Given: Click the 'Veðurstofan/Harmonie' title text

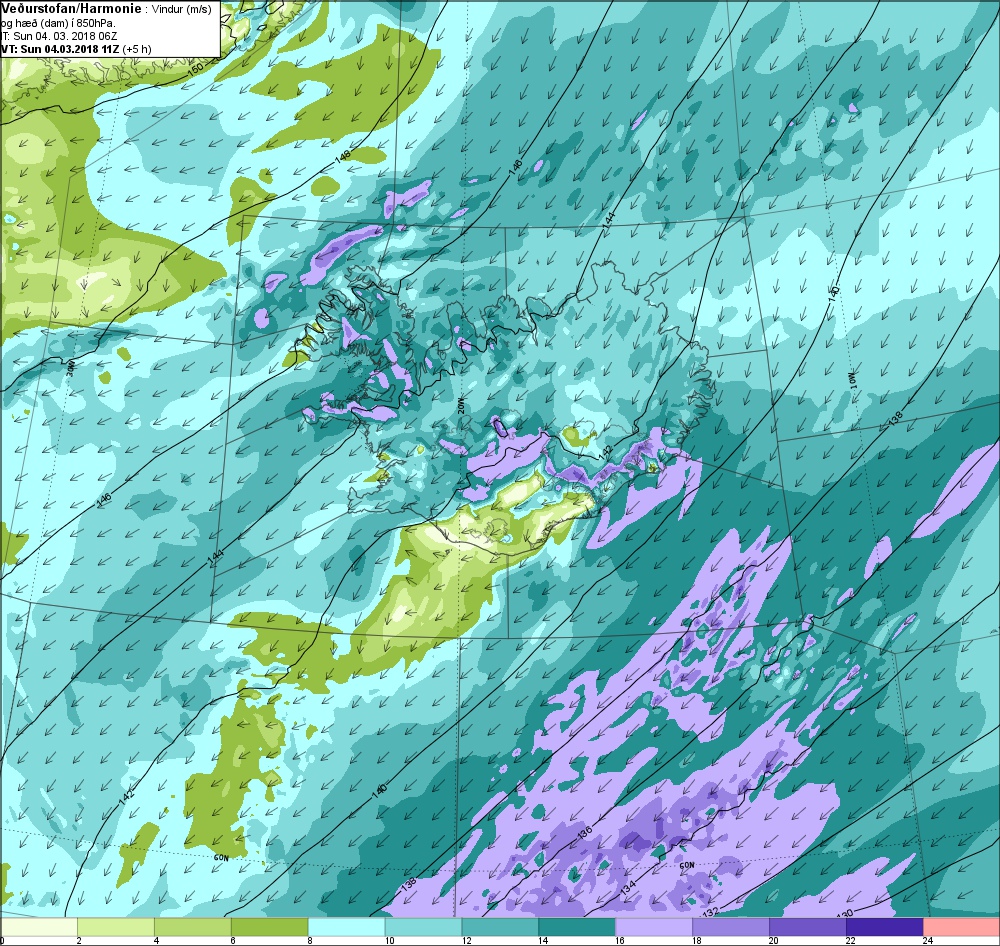Looking at the screenshot, I should click(71, 8).
